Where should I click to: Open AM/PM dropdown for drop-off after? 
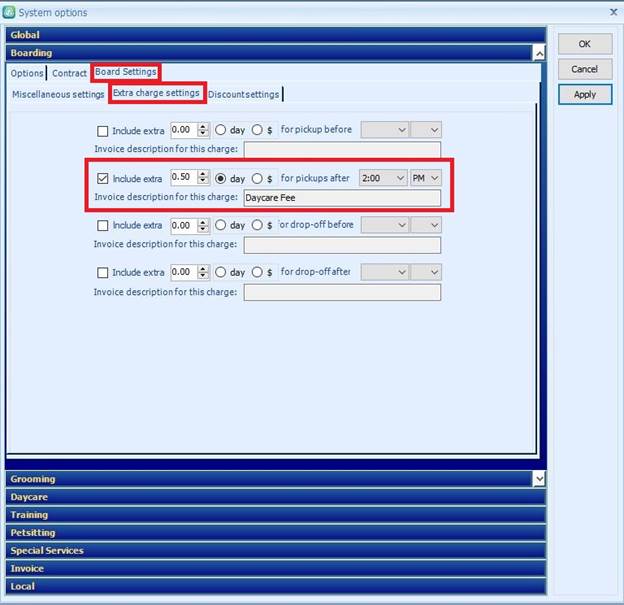(x=426, y=272)
